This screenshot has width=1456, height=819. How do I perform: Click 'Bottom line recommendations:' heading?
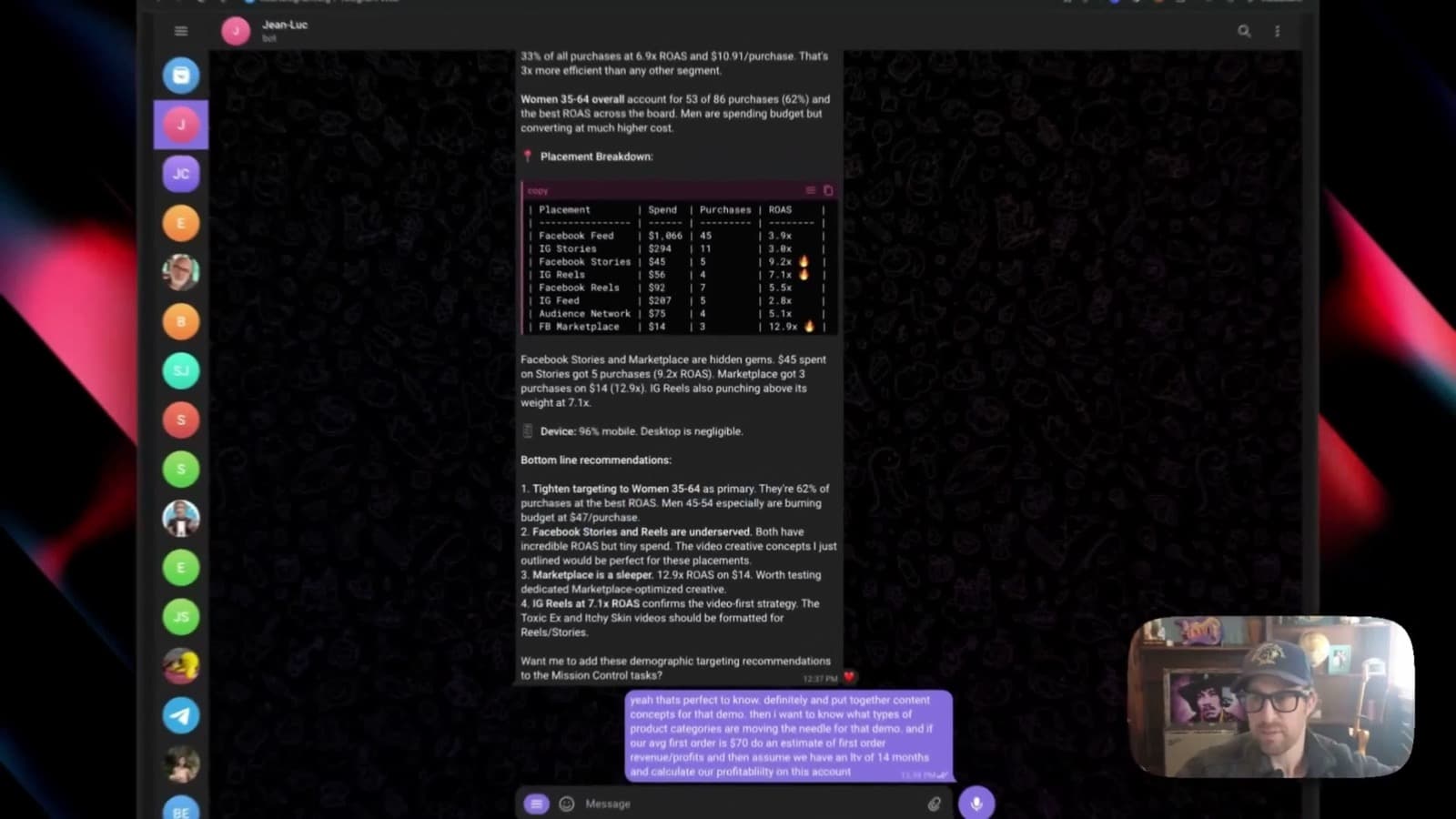[596, 460]
